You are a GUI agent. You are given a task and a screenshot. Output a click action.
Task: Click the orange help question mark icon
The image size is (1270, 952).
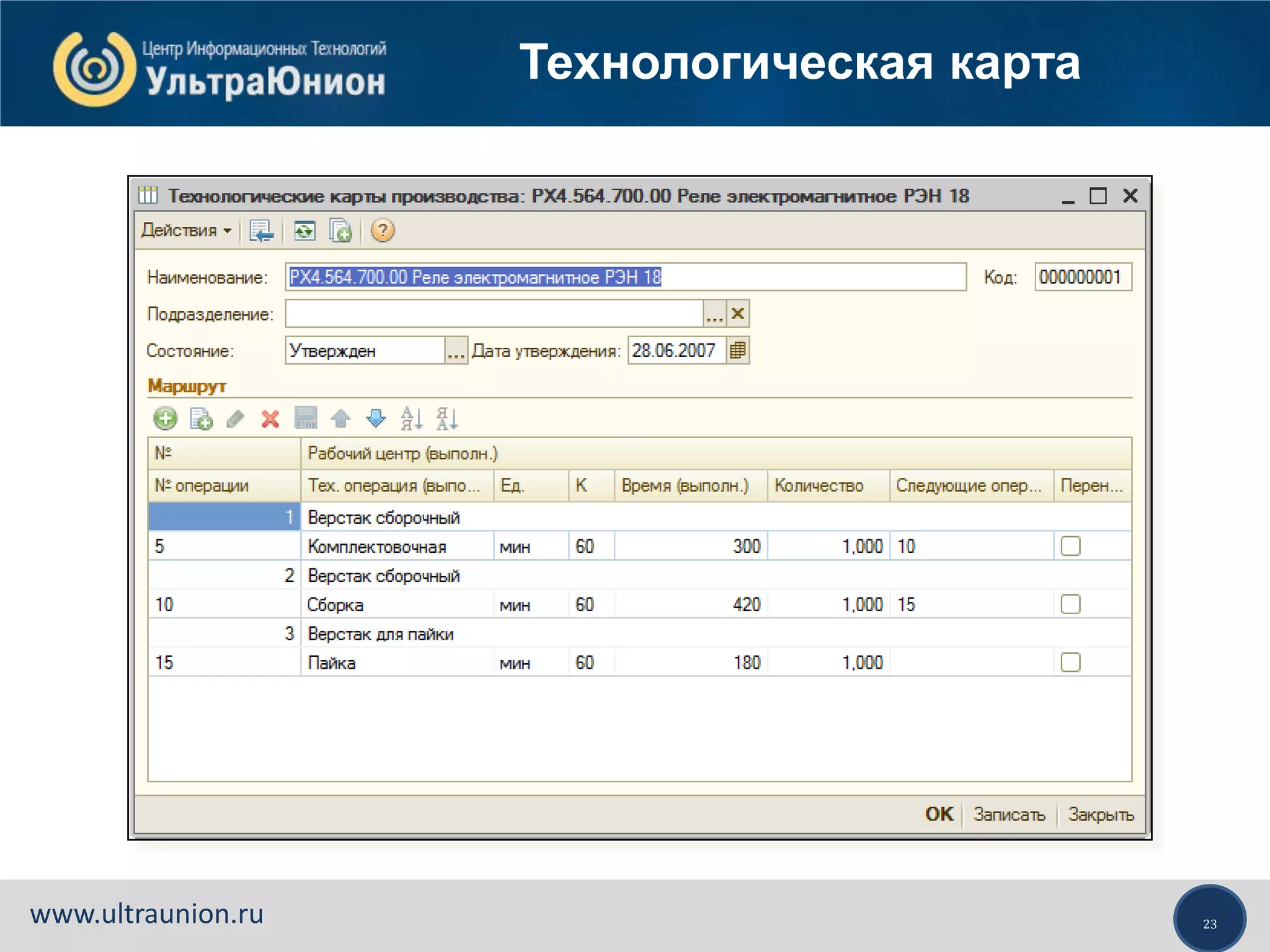click(383, 231)
